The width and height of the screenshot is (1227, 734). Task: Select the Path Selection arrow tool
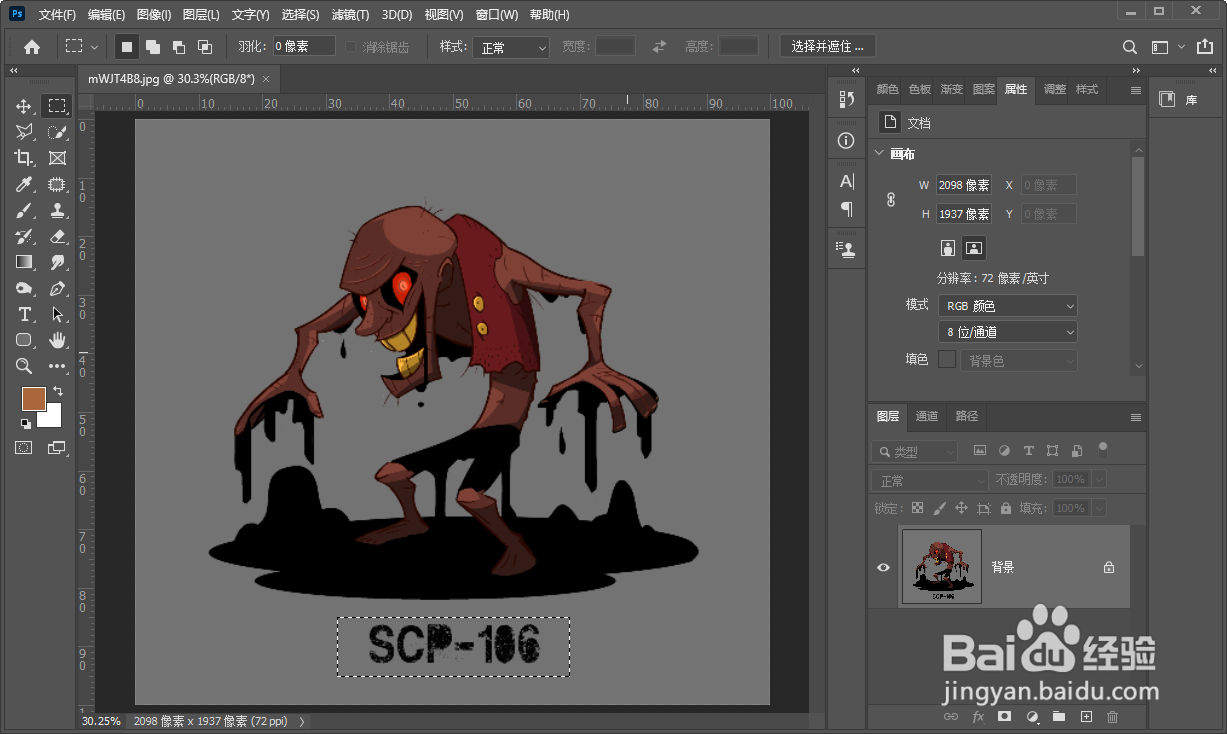pyautogui.click(x=57, y=314)
